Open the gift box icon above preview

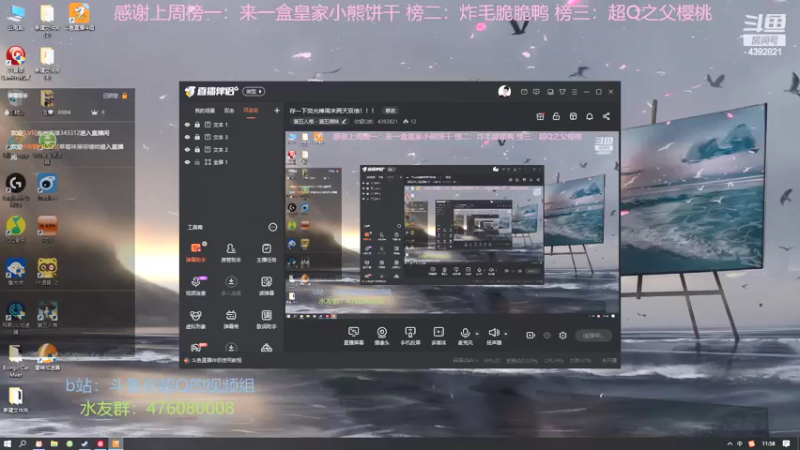pyautogui.click(x=540, y=116)
